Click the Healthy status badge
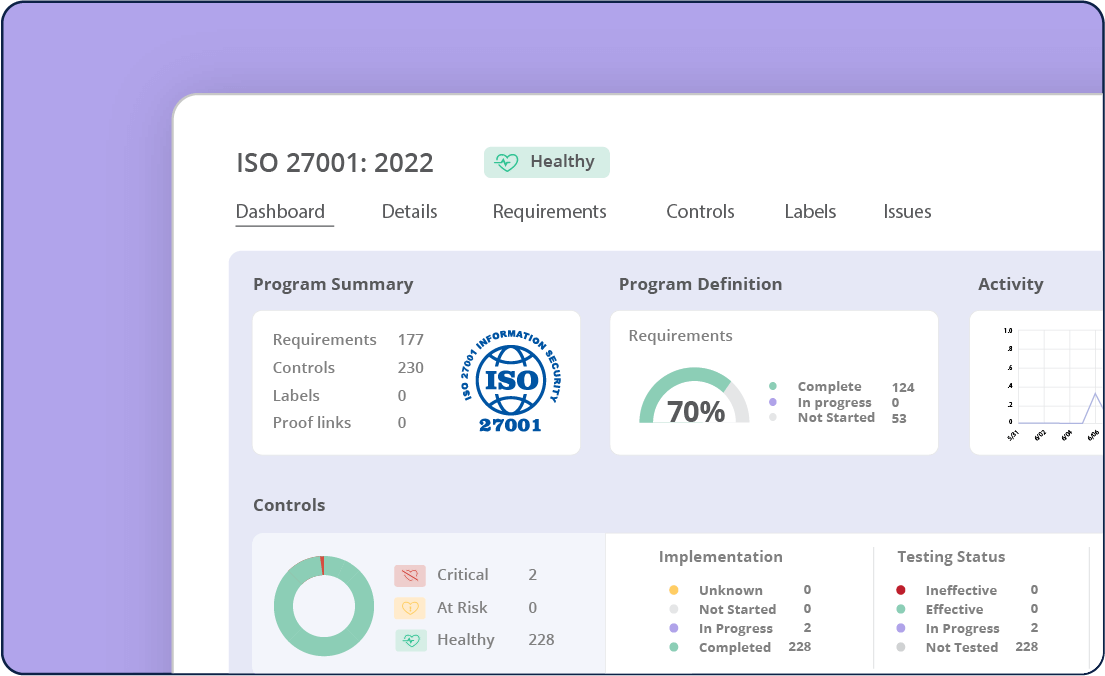Viewport: 1105px width, 676px height. [x=547, y=162]
